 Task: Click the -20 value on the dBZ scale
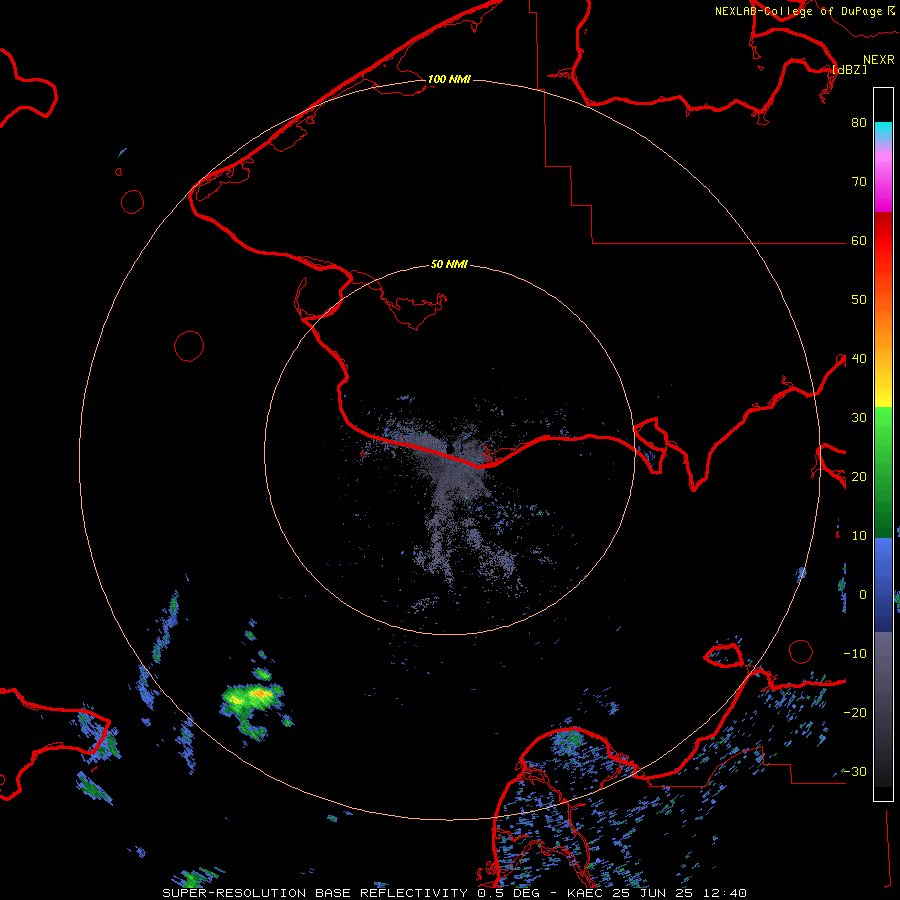coord(855,712)
